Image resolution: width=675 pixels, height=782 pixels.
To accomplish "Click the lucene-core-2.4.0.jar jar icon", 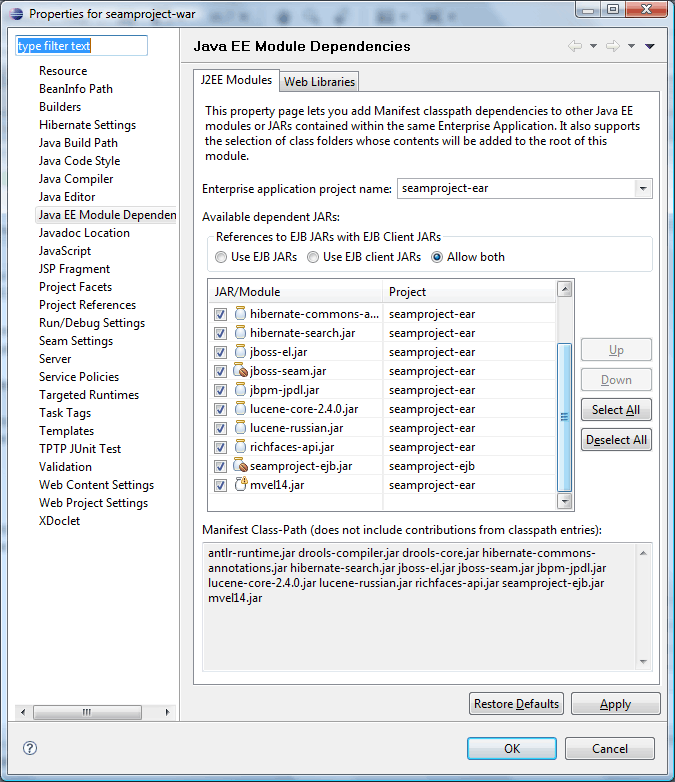I will [240, 408].
